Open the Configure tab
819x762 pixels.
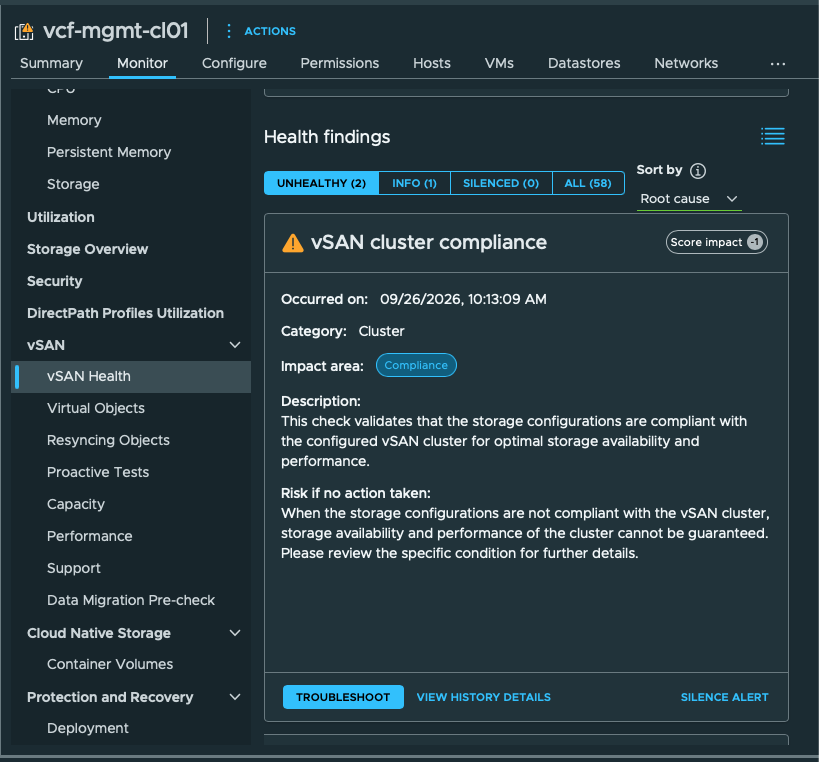point(234,63)
